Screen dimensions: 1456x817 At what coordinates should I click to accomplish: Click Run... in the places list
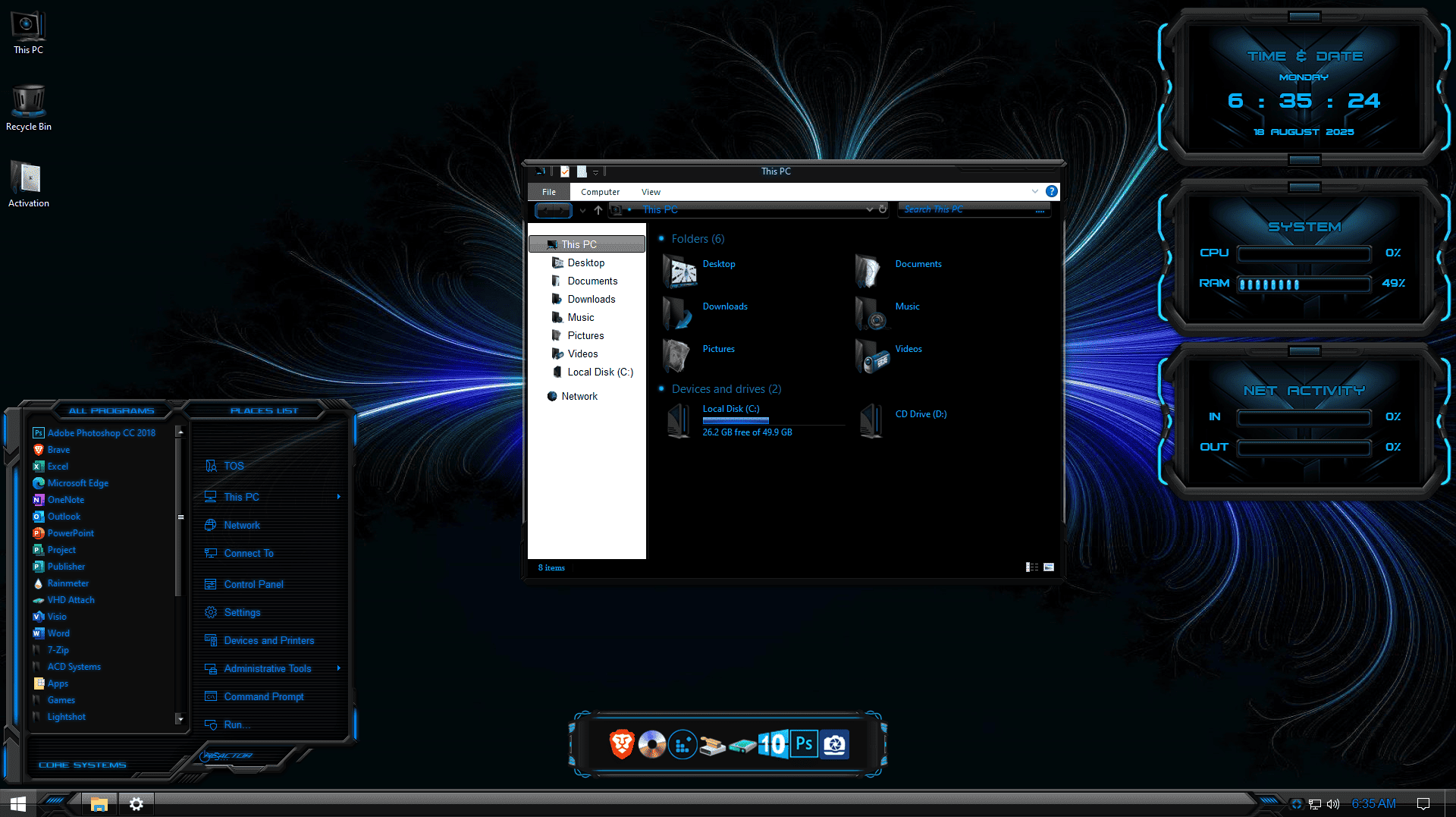pyautogui.click(x=236, y=724)
